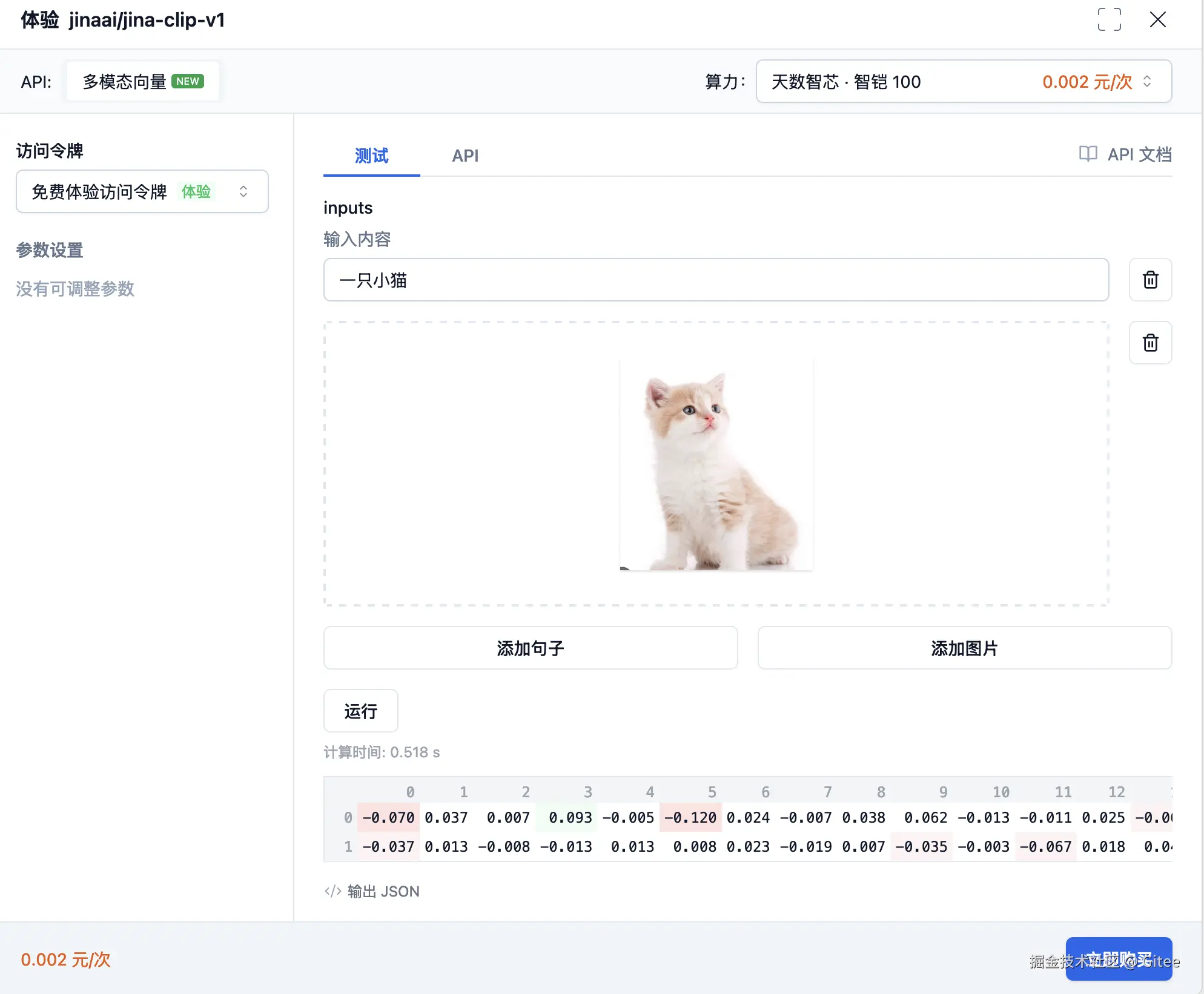Run inference with the 运行 button

click(x=360, y=711)
